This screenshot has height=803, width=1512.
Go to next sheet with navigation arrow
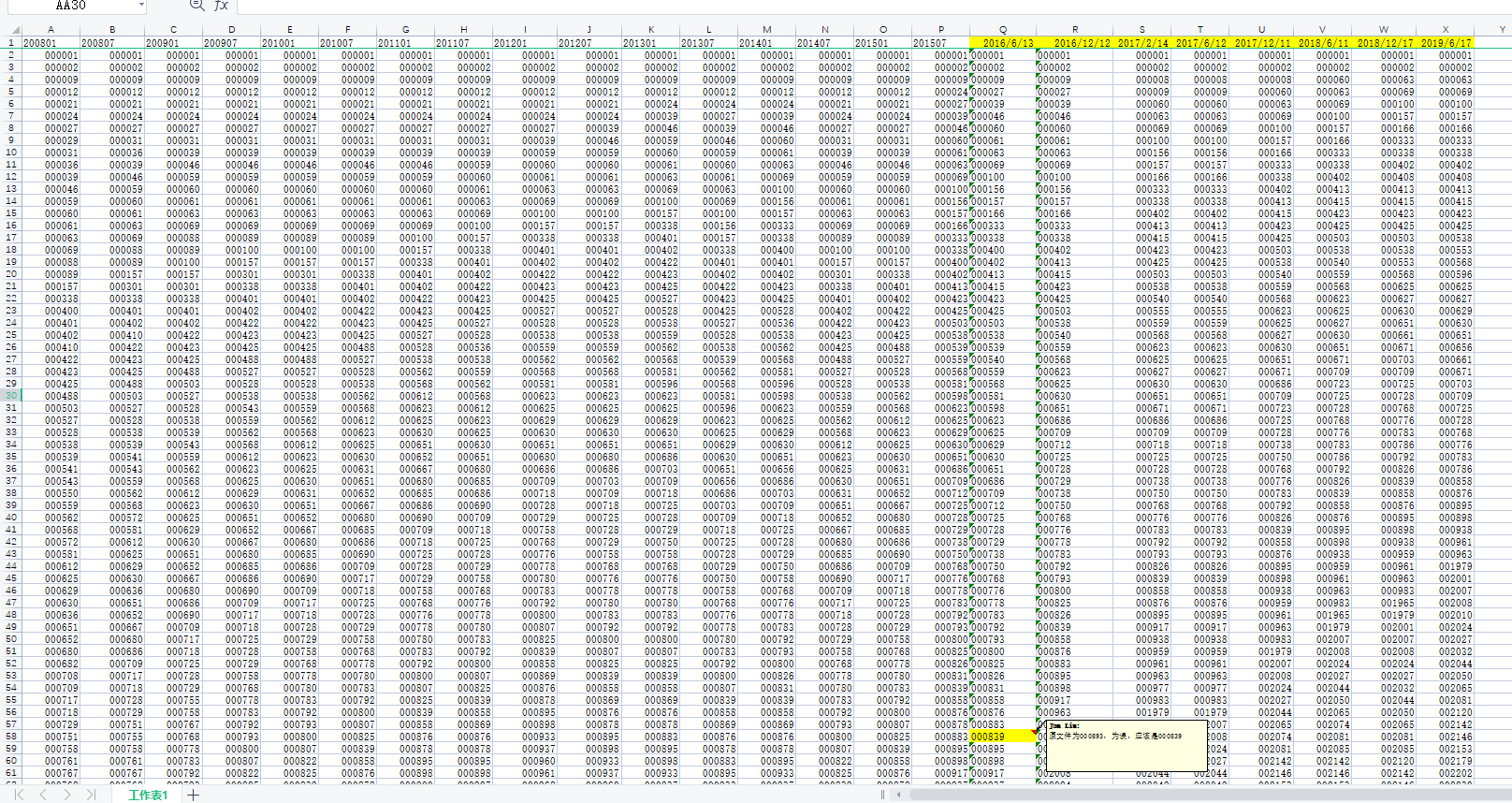tap(67, 795)
